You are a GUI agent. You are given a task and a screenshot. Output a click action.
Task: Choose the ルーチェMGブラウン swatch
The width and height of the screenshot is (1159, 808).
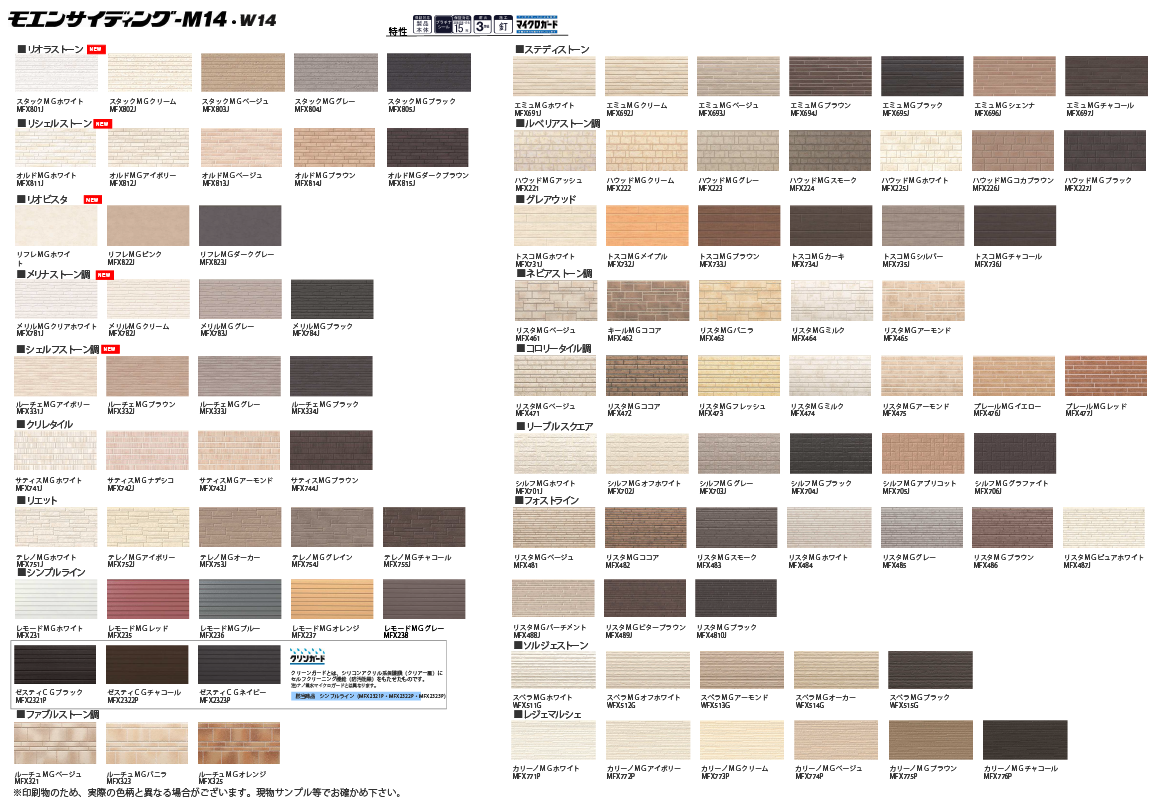pos(147,376)
